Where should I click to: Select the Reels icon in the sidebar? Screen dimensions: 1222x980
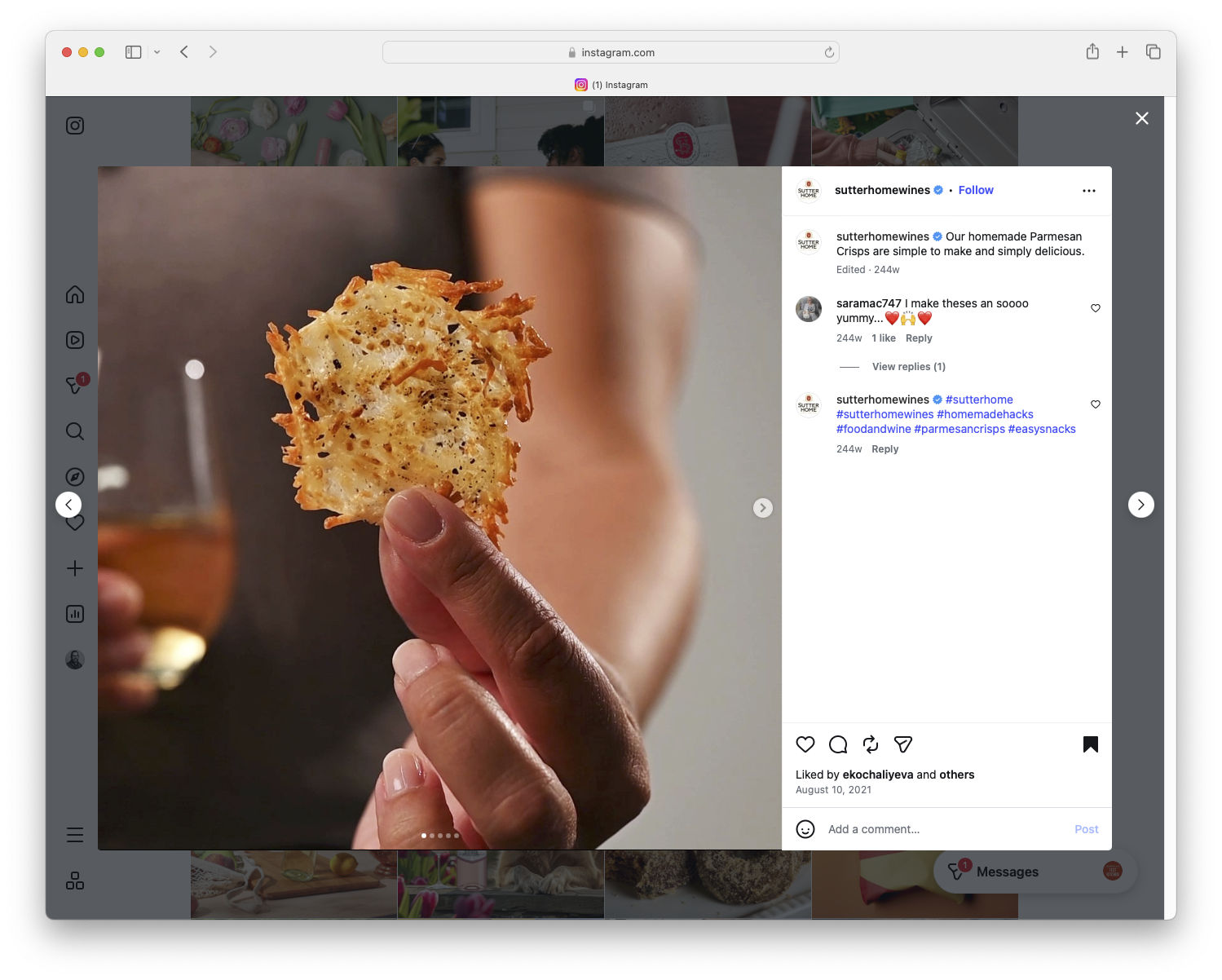point(74,340)
